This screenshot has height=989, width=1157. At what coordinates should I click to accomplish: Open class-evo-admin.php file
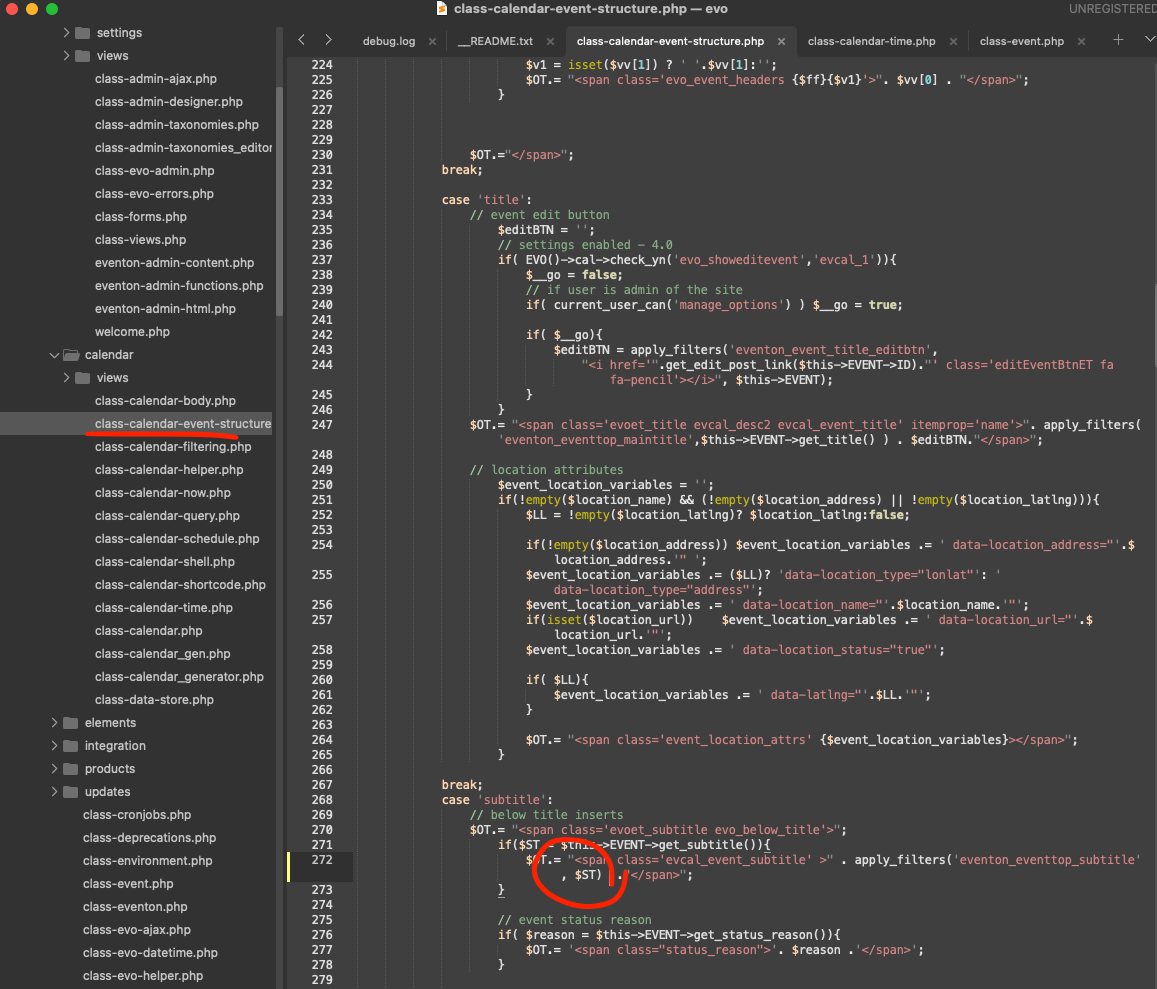point(154,170)
